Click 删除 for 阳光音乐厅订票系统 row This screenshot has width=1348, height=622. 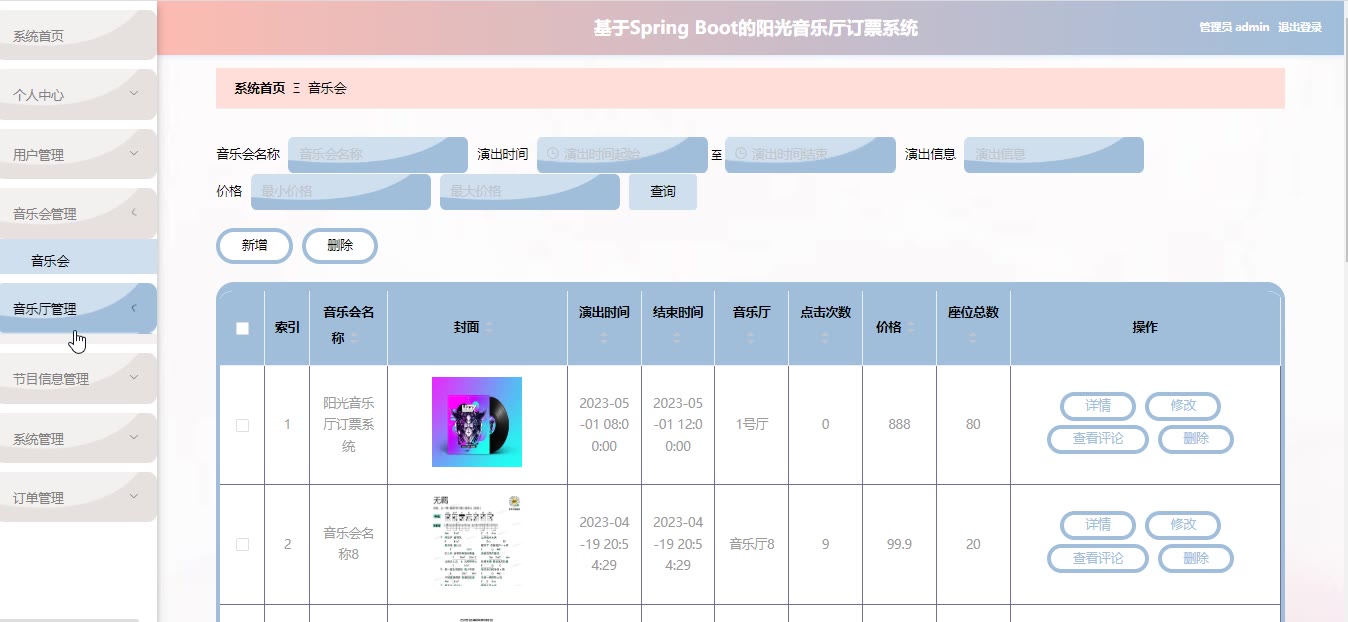[1196, 439]
